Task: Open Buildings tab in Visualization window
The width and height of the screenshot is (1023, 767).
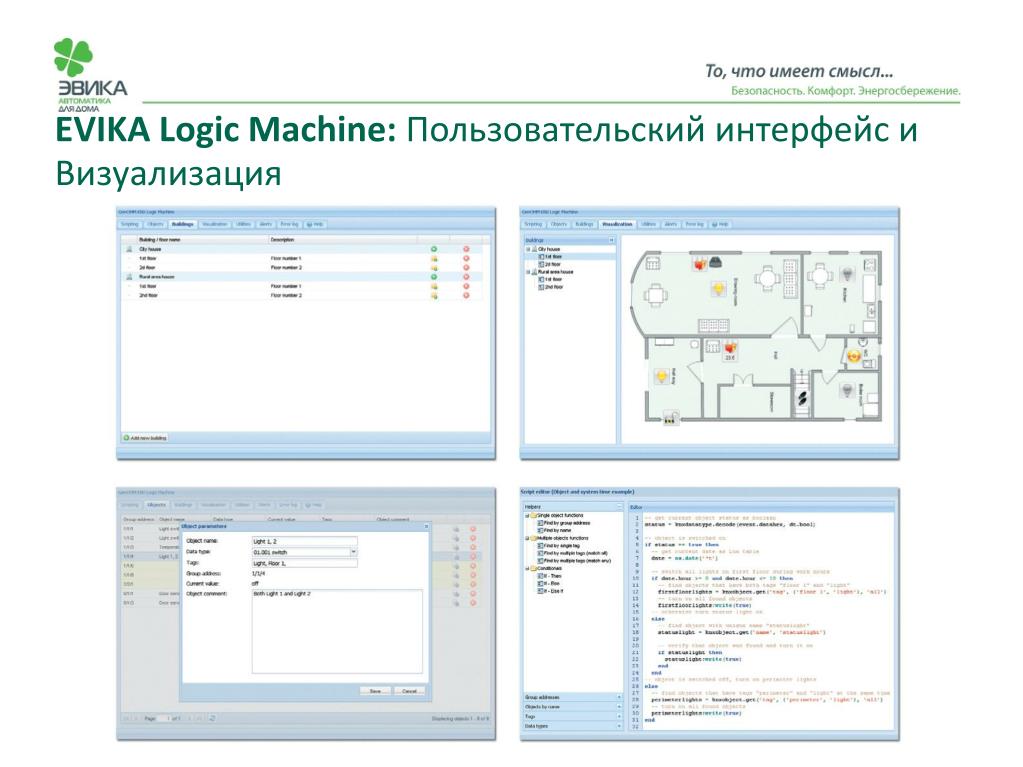Action: pyautogui.click(x=585, y=224)
